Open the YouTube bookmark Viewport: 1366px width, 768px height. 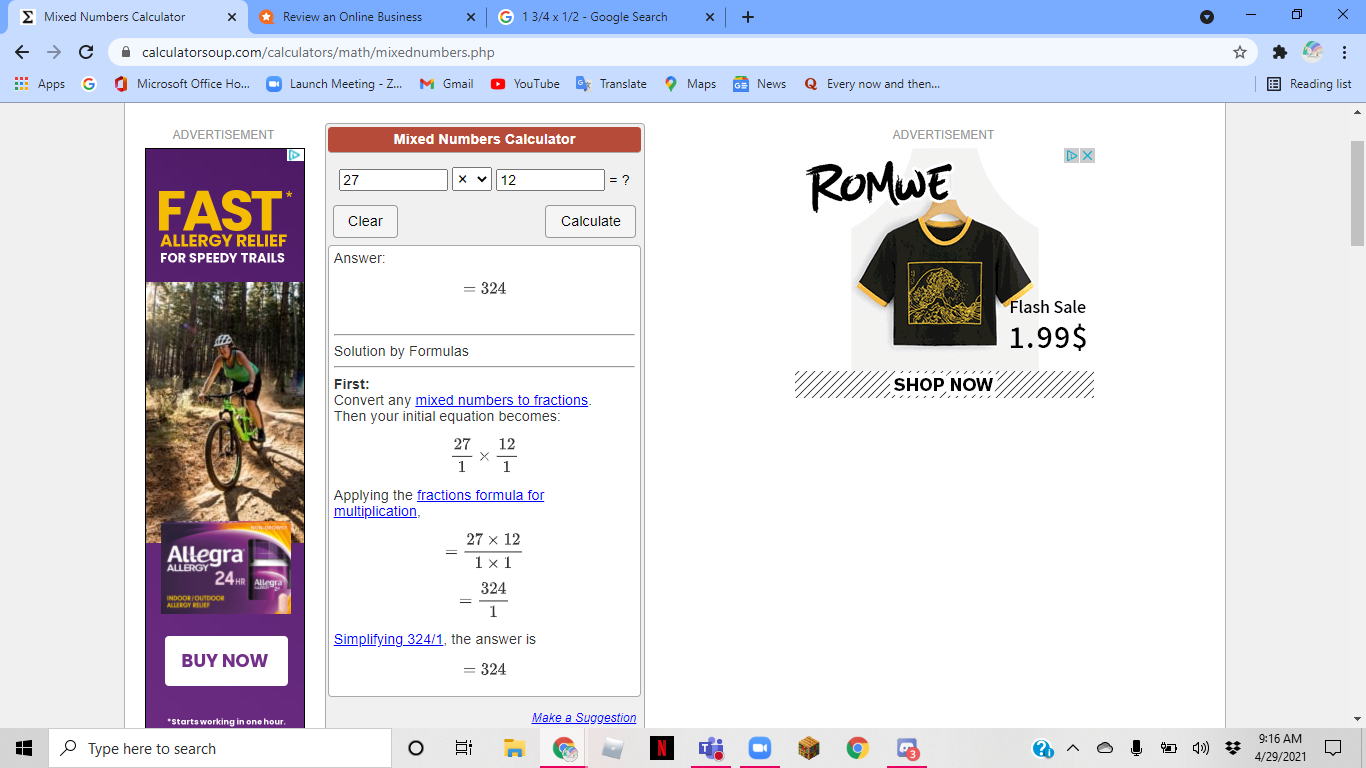[525, 84]
